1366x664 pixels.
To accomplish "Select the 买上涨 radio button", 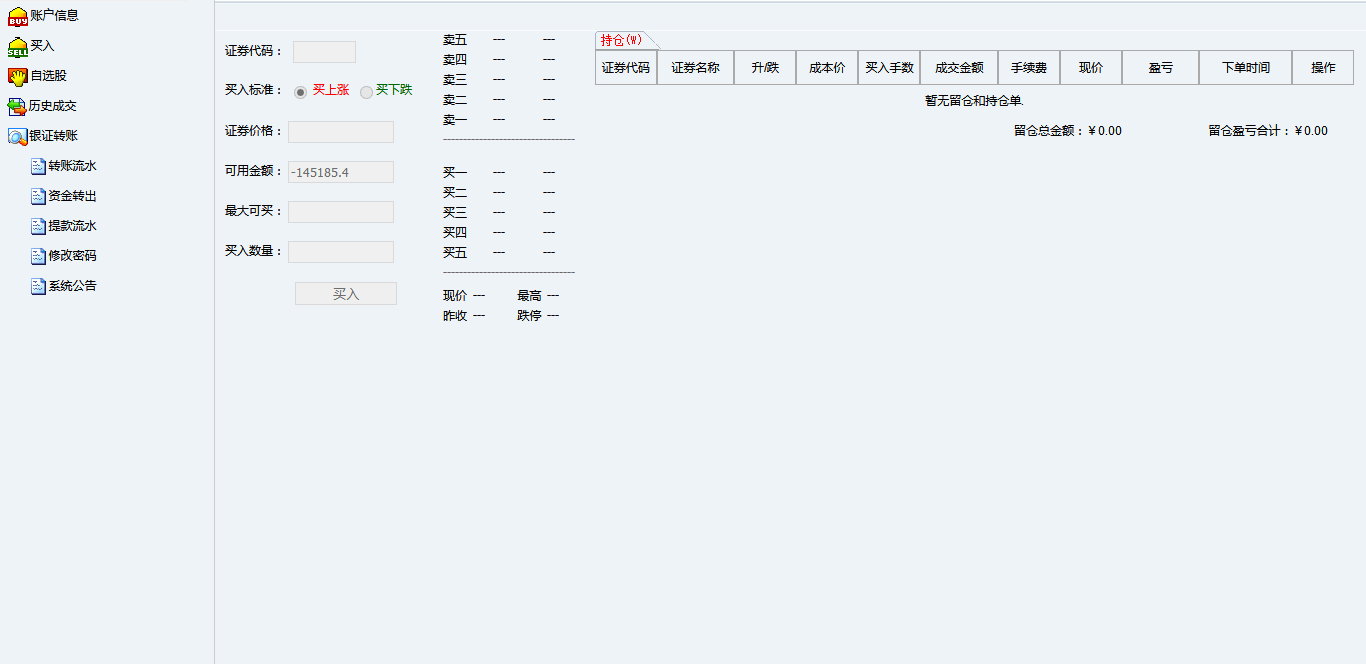I will (x=301, y=91).
